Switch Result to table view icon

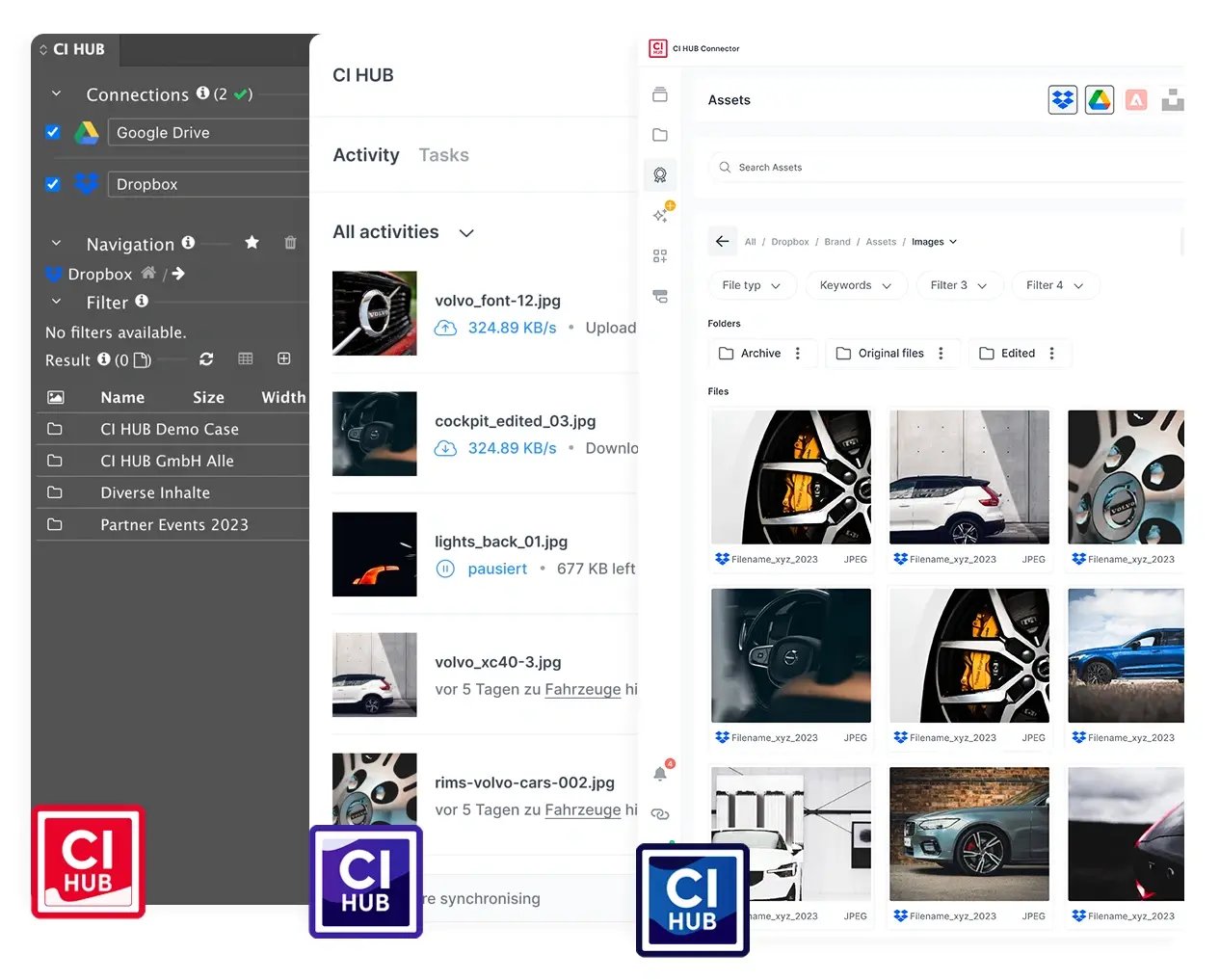246,358
